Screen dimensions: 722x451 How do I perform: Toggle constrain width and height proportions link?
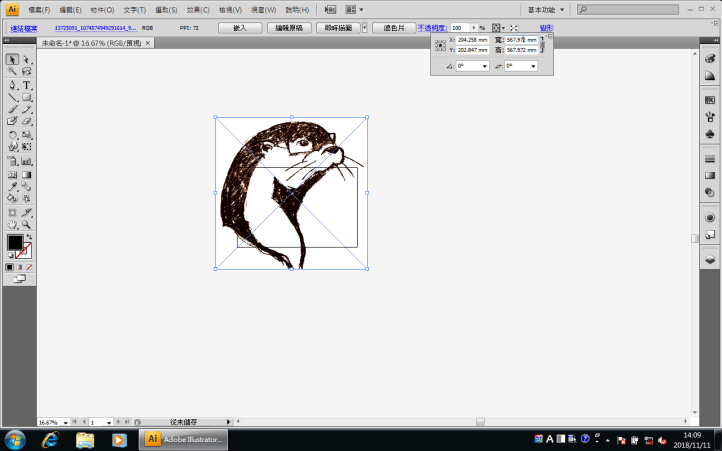click(x=543, y=45)
